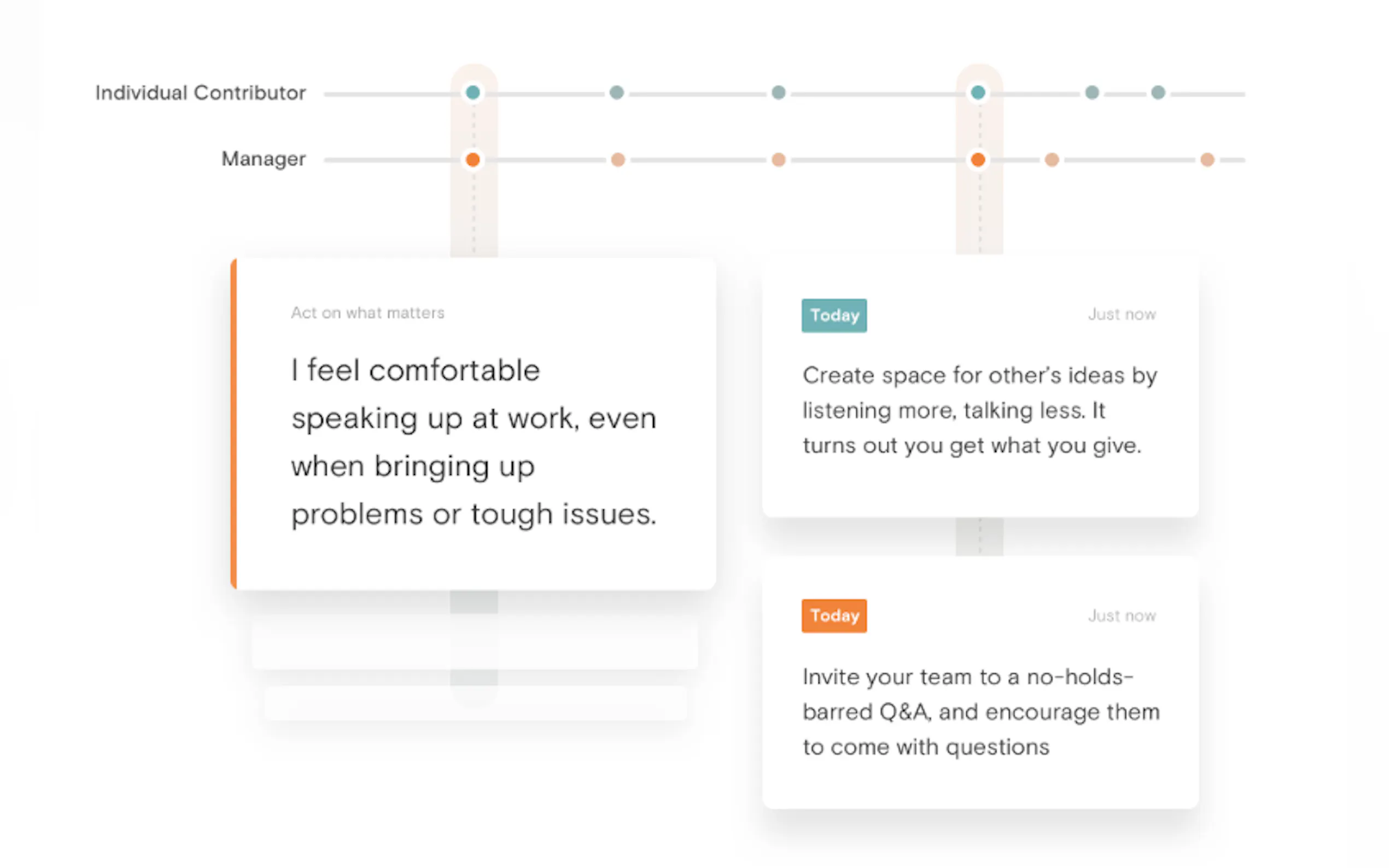The image size is (1389, 868).
Task: Click the fourth highlighted orange Manager dot
Action: [977, 160]
